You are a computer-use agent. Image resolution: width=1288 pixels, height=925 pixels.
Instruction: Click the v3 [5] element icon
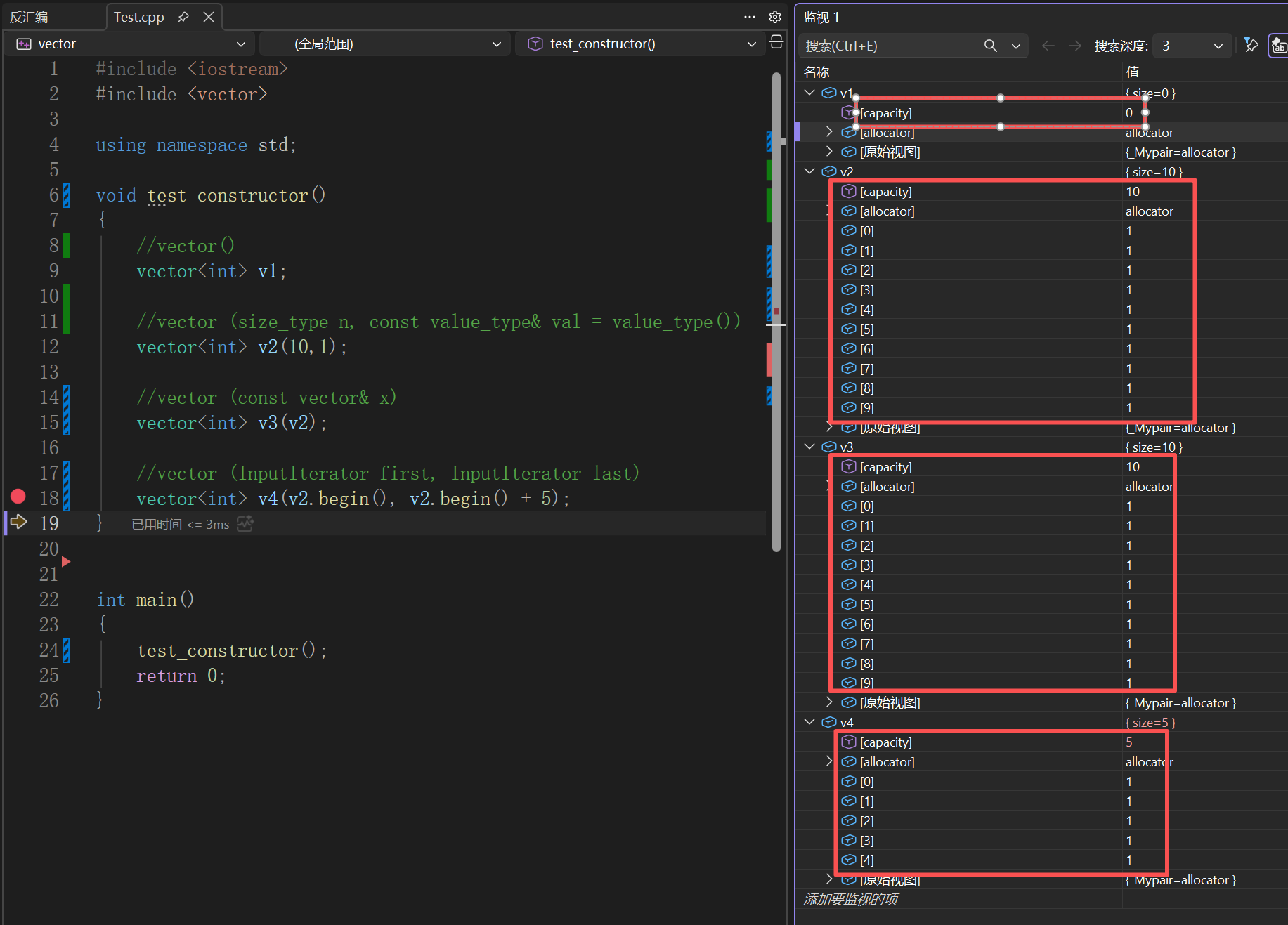(x=849, y=604)
